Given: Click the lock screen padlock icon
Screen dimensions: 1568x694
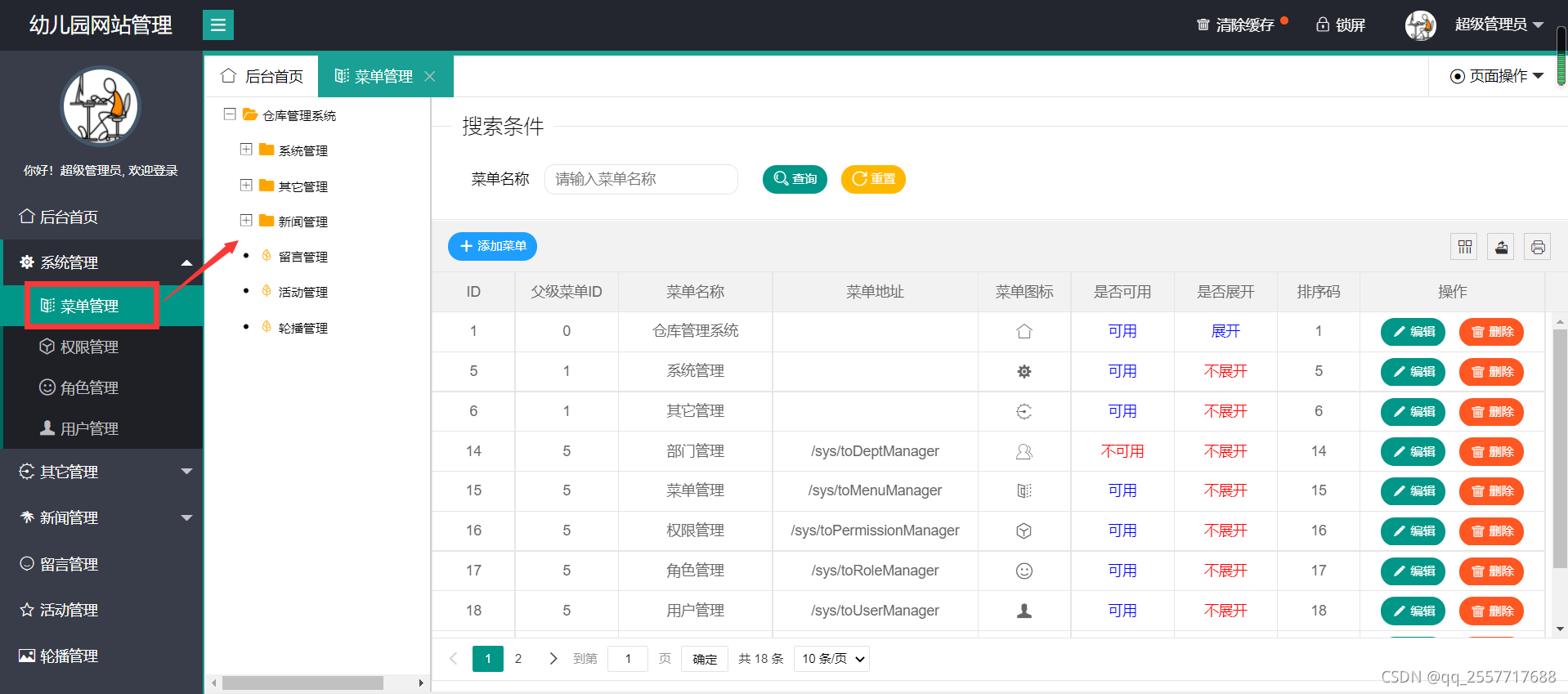Looking at the screenshot, I should (1322, 25).
